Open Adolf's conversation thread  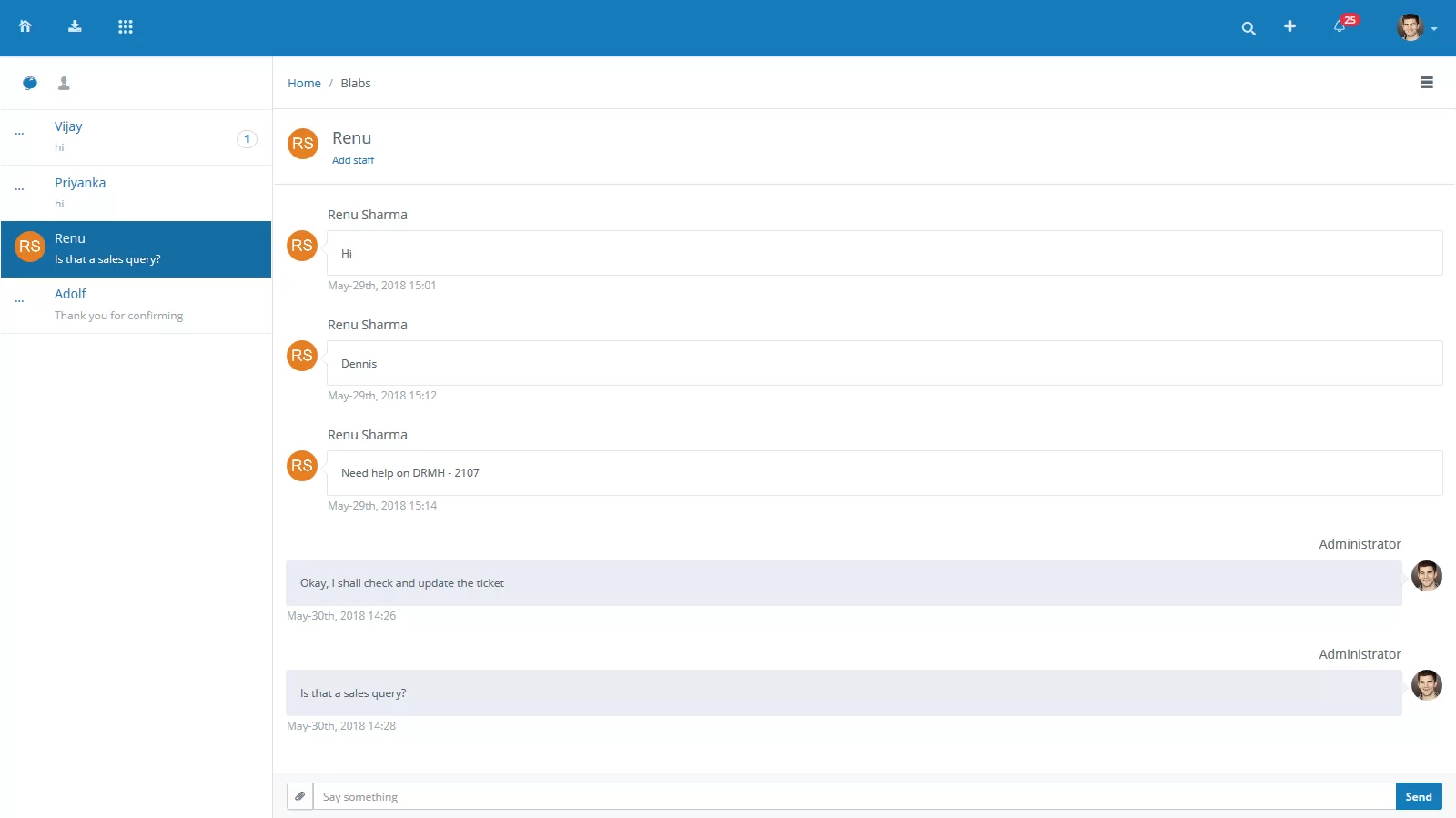(136, 305)
